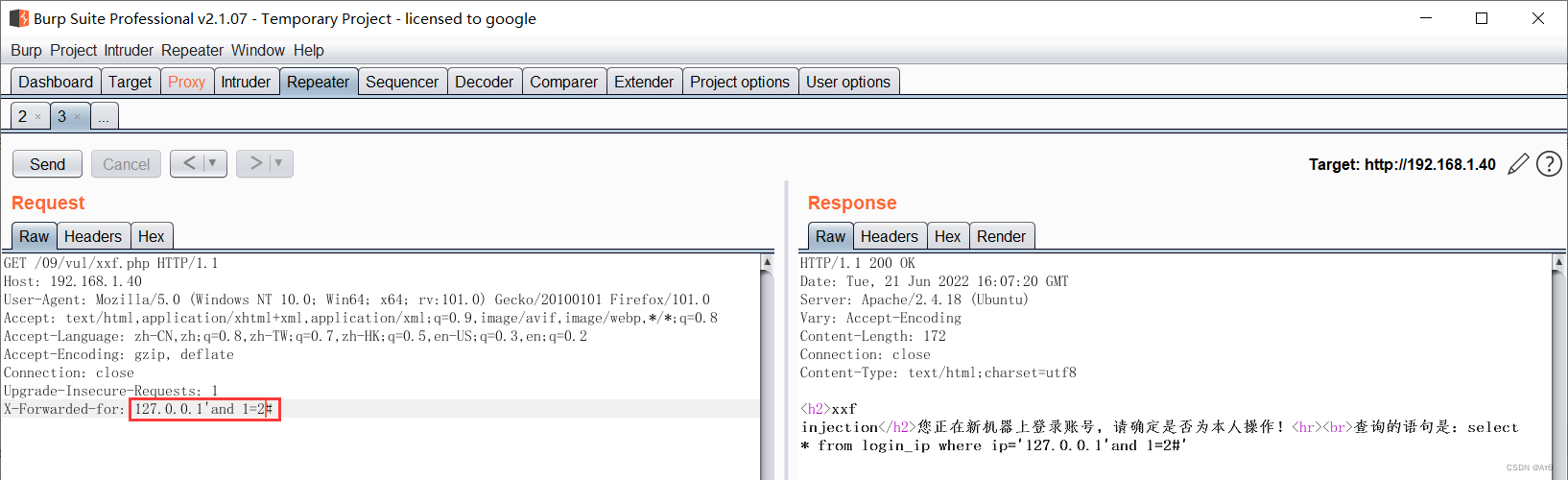Click the Cancel button

click(126, 164)
